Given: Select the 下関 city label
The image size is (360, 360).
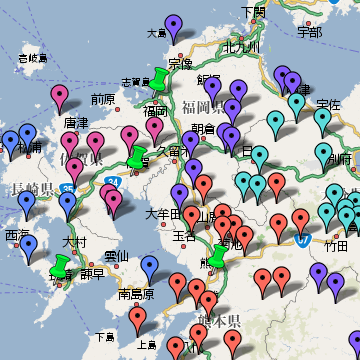Looking at the screenshot, I should [253, 13].
